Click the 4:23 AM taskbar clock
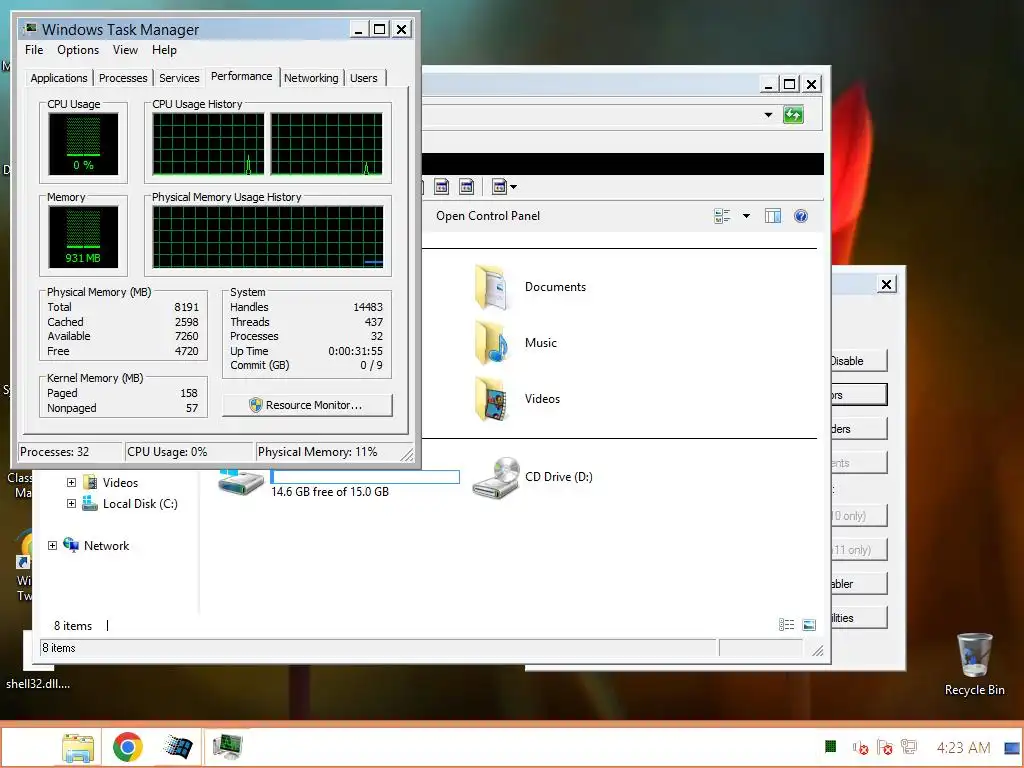The height and width of the screenshot is (768, 1024). pos(963,747)
